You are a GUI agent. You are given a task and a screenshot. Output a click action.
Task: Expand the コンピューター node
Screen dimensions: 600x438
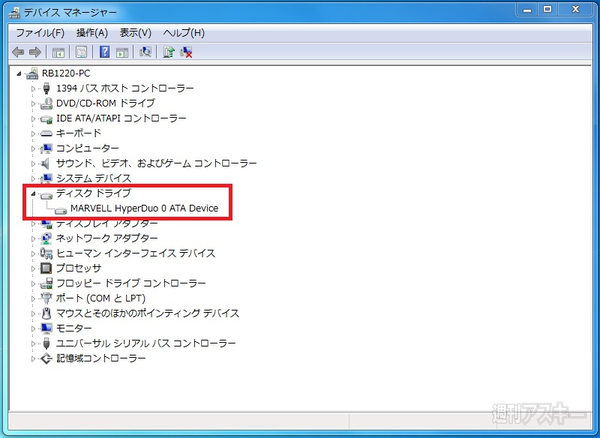point(33,148)
